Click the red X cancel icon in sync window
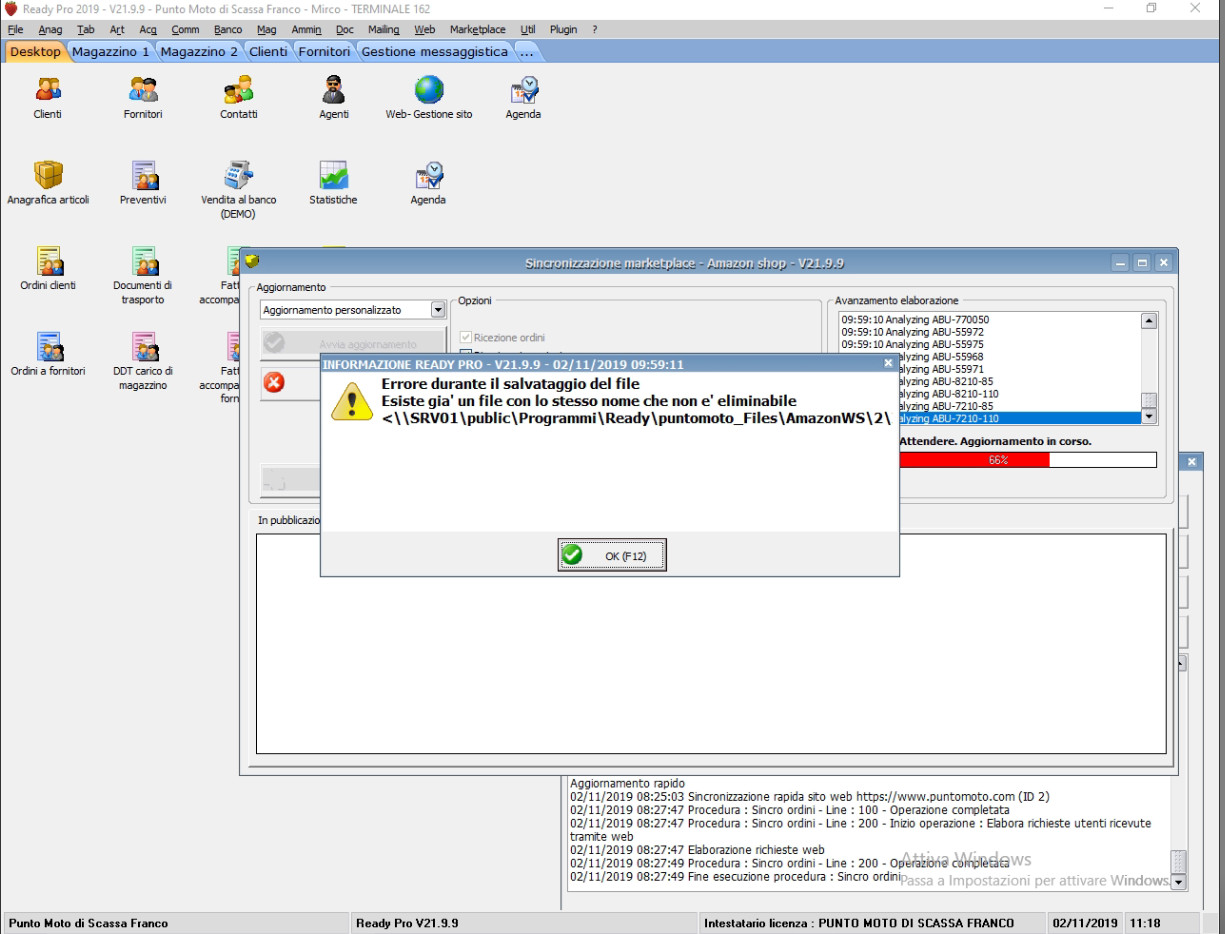The image size is (1225, 934). click(274, 382)
